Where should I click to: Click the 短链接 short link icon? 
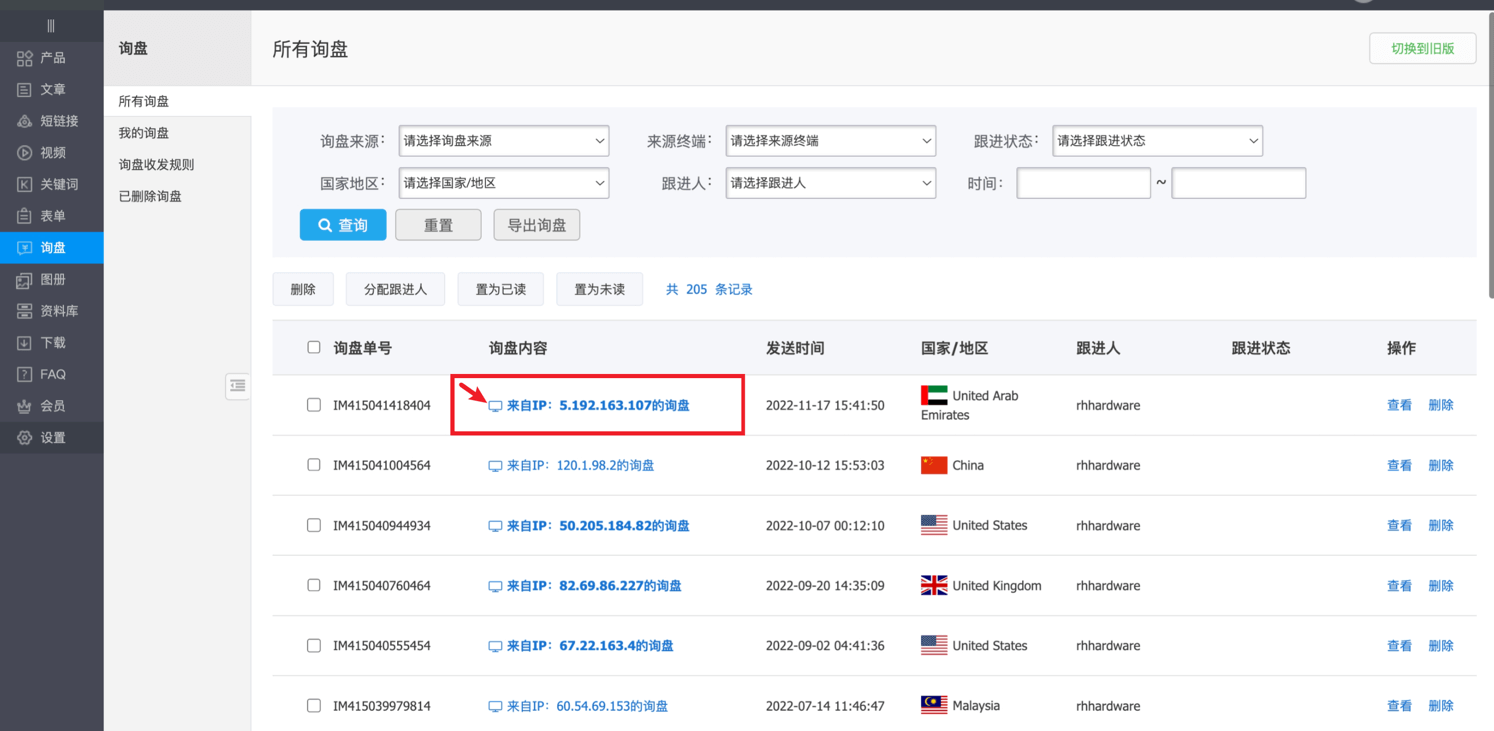point(25,121)
